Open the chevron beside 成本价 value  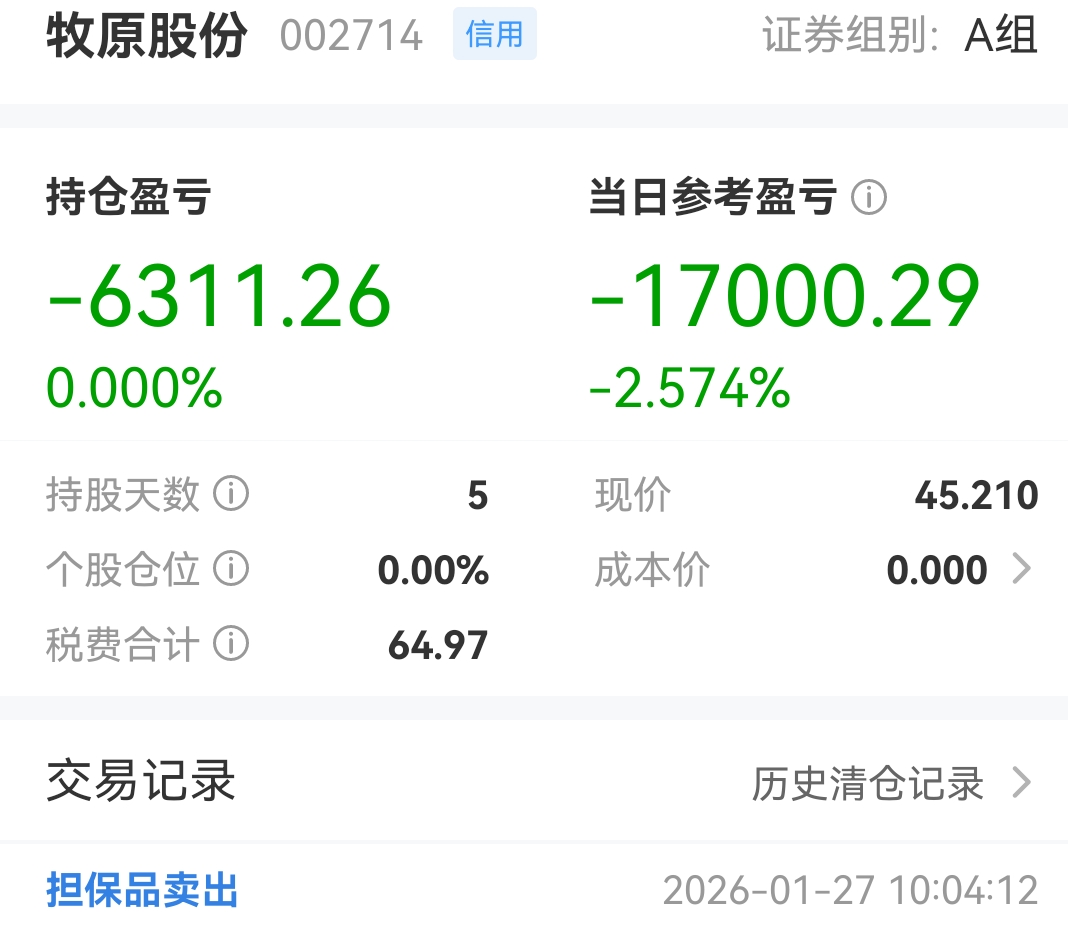click(1022, 569)
